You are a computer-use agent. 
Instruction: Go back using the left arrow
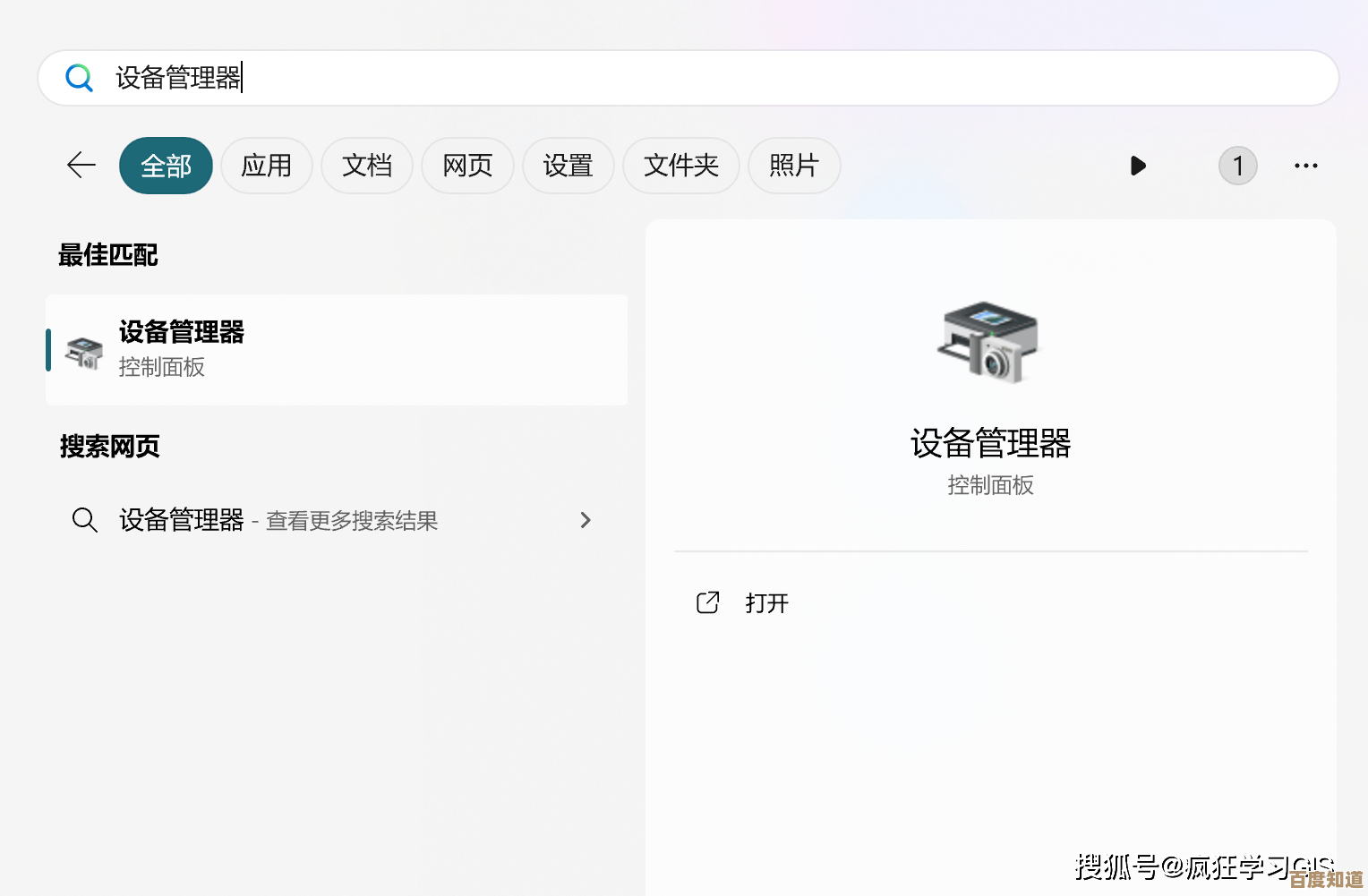coord(81,166)
